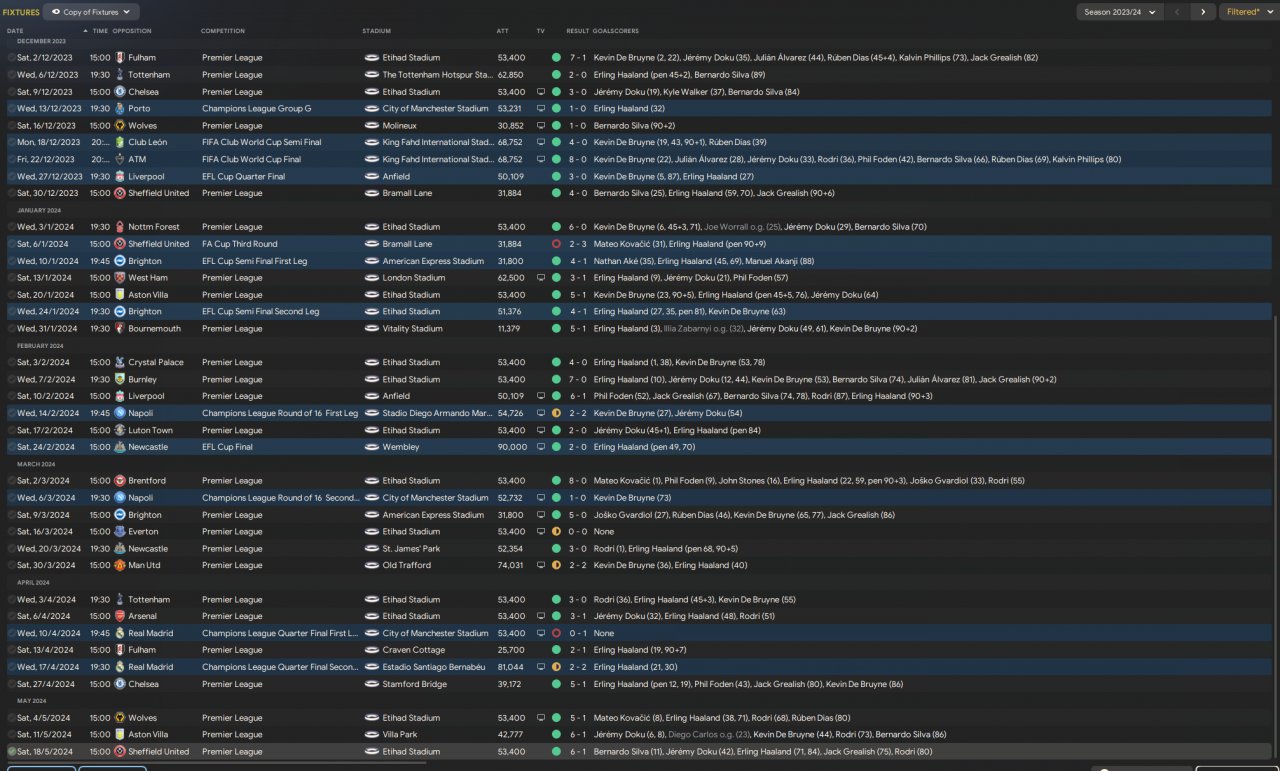Toggle the tick for Wed, 3/1/2024 fixture
The image size is (1280, 771).
point(12,227)
